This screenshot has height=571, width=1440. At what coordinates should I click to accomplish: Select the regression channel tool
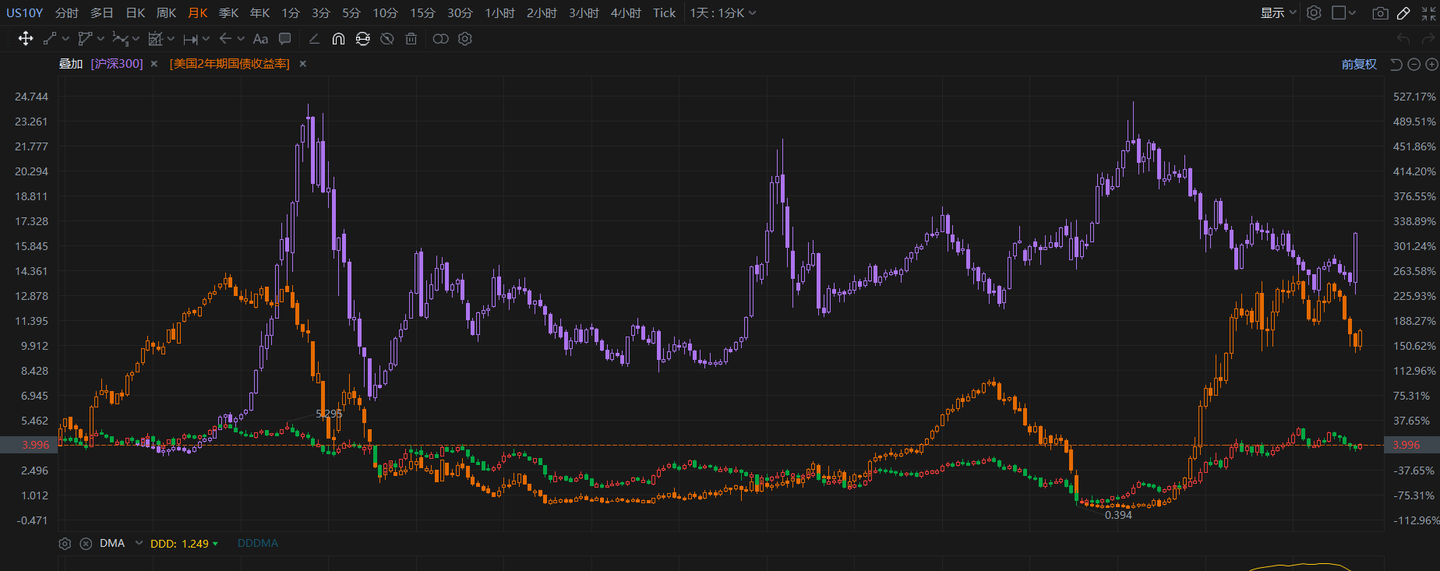pos(155,39)
